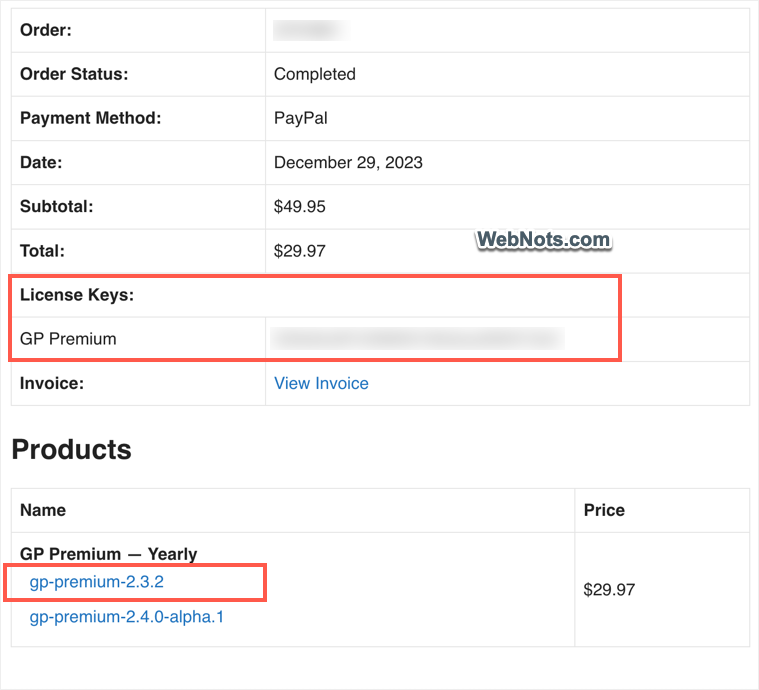Click the Price column header
This screenshot has height=690, width=759.
click(604, 510)
